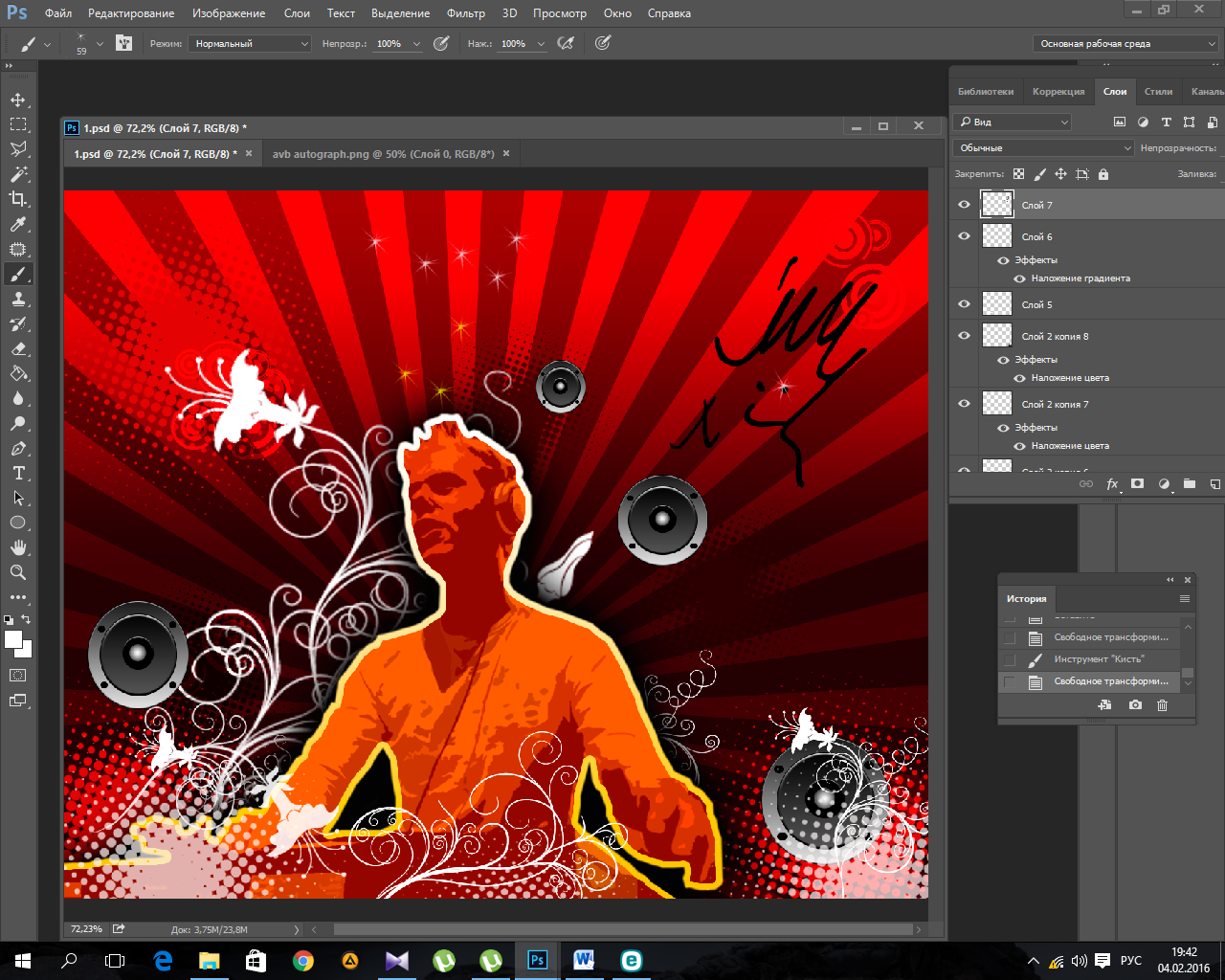Select the Polygonal Lasso tool
The height and width of the screenshot is (980, 1225).
click(18, 149)
